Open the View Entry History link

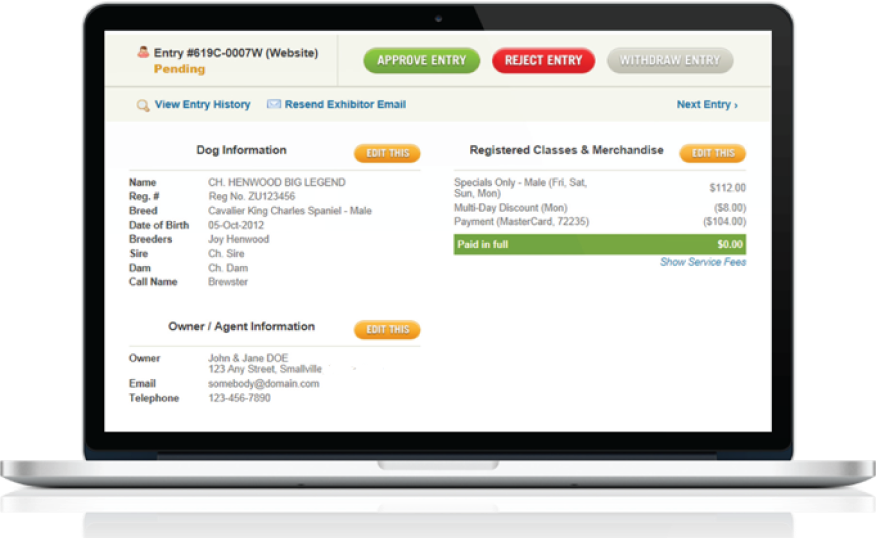pos(202,105)
